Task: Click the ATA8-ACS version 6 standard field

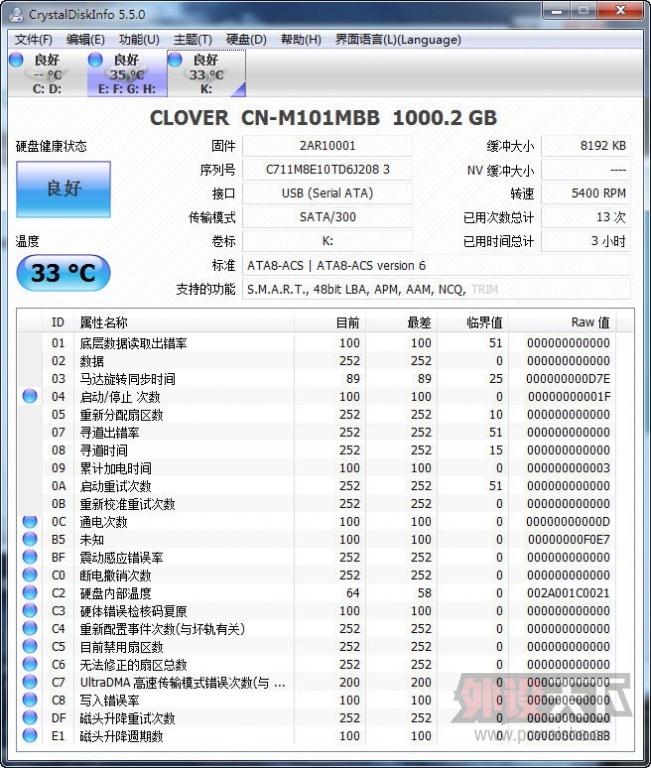Action: point(436,265)
